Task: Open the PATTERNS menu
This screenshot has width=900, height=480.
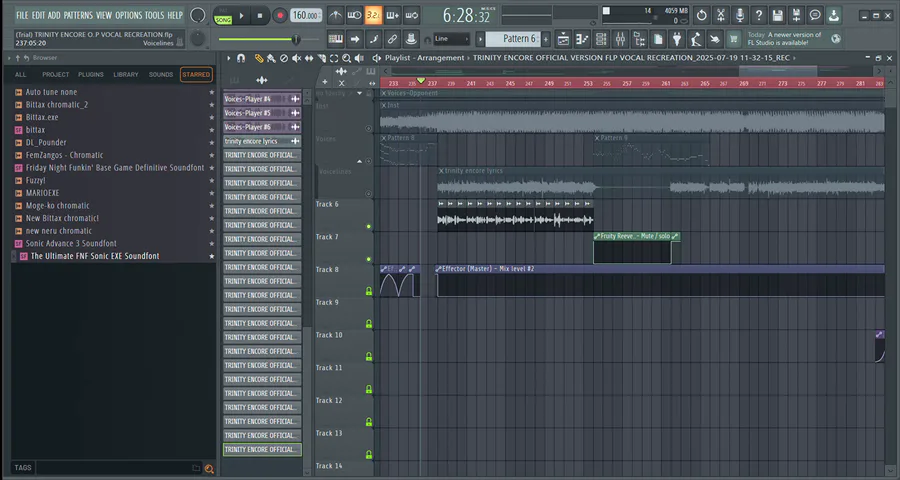Action: (77, 16)
